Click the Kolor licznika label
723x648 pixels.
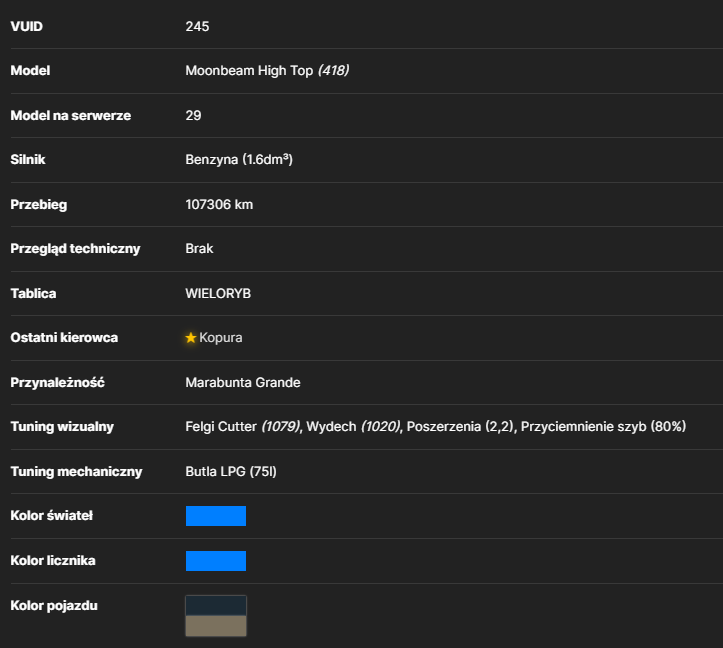[53, 560]
